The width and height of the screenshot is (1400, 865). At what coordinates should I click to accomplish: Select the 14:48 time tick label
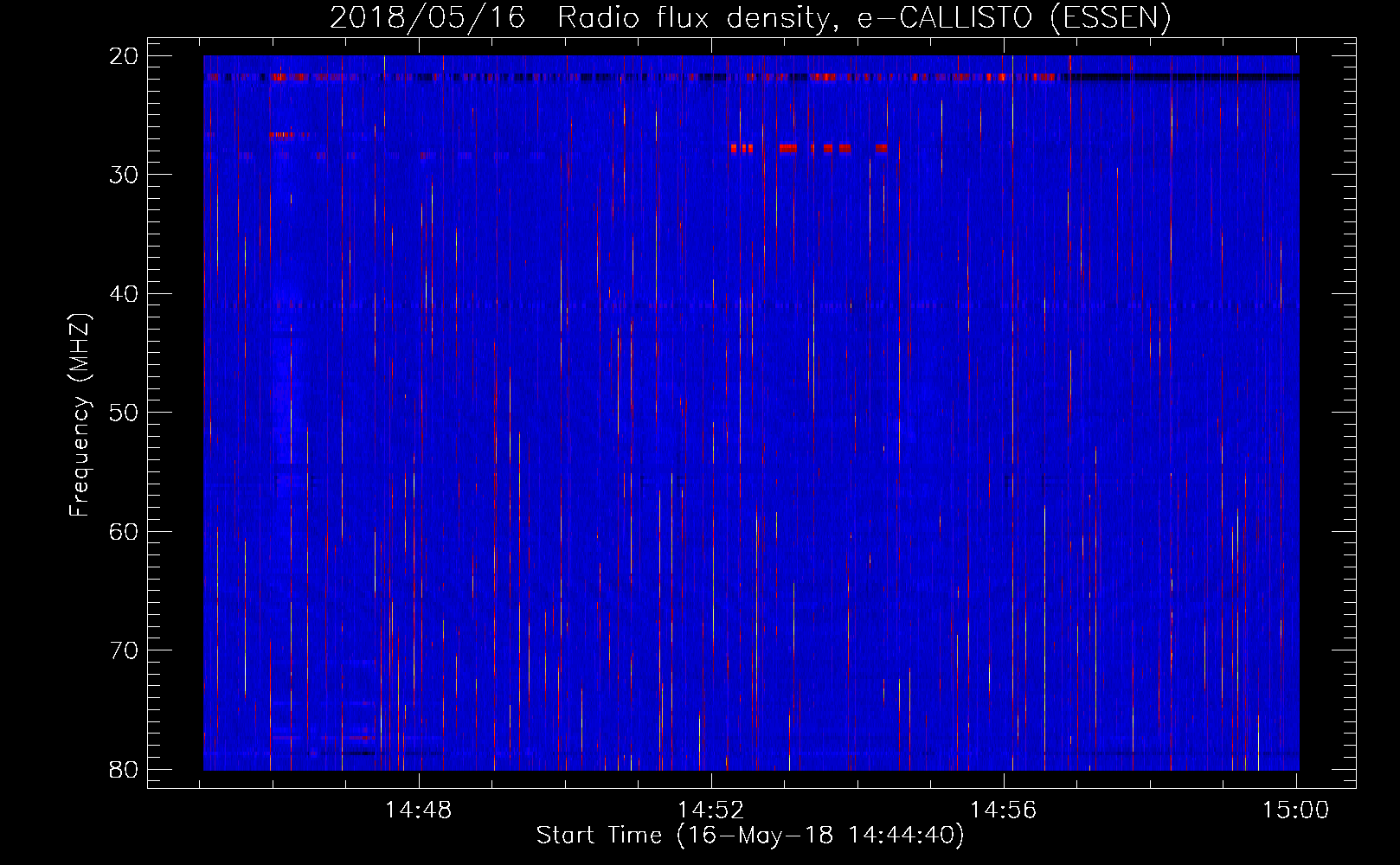[418, 811]
